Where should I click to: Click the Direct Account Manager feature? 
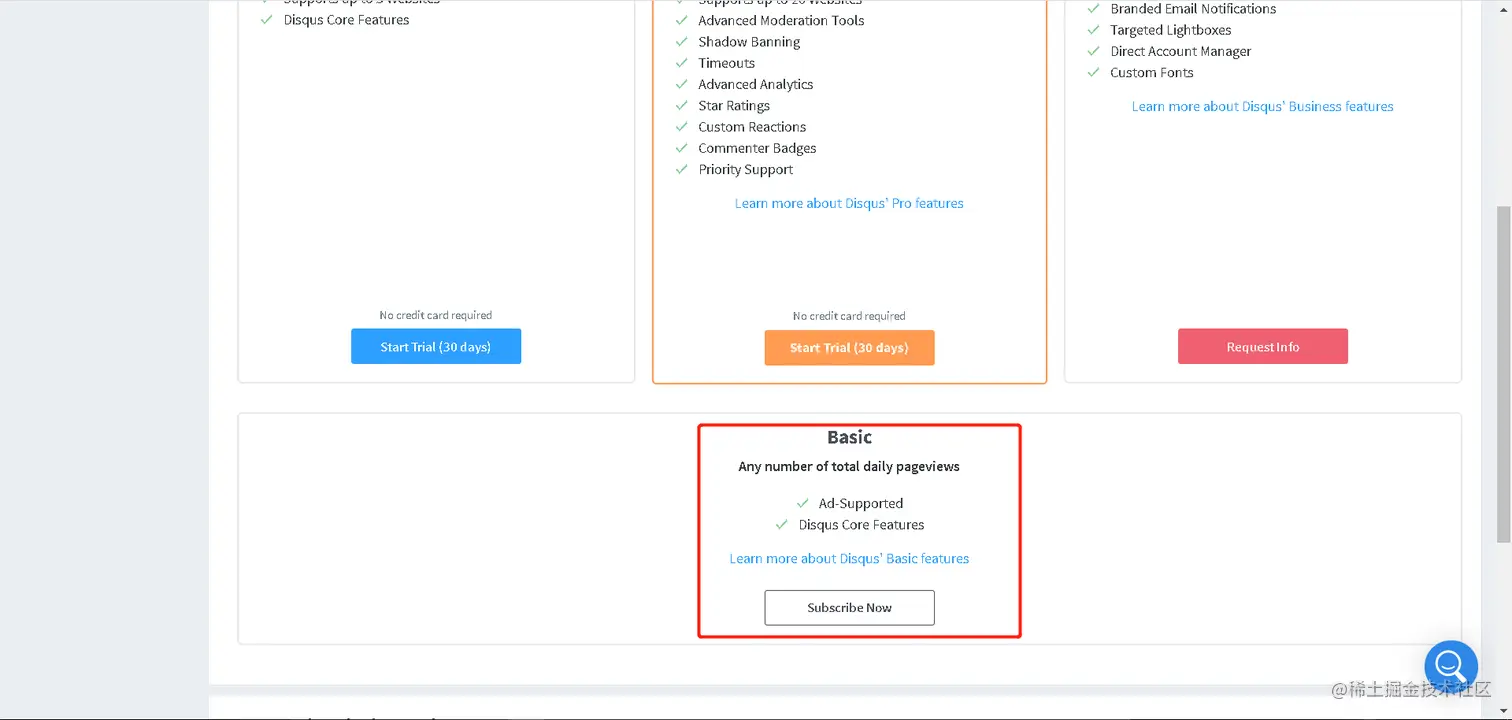(1181, 51)
